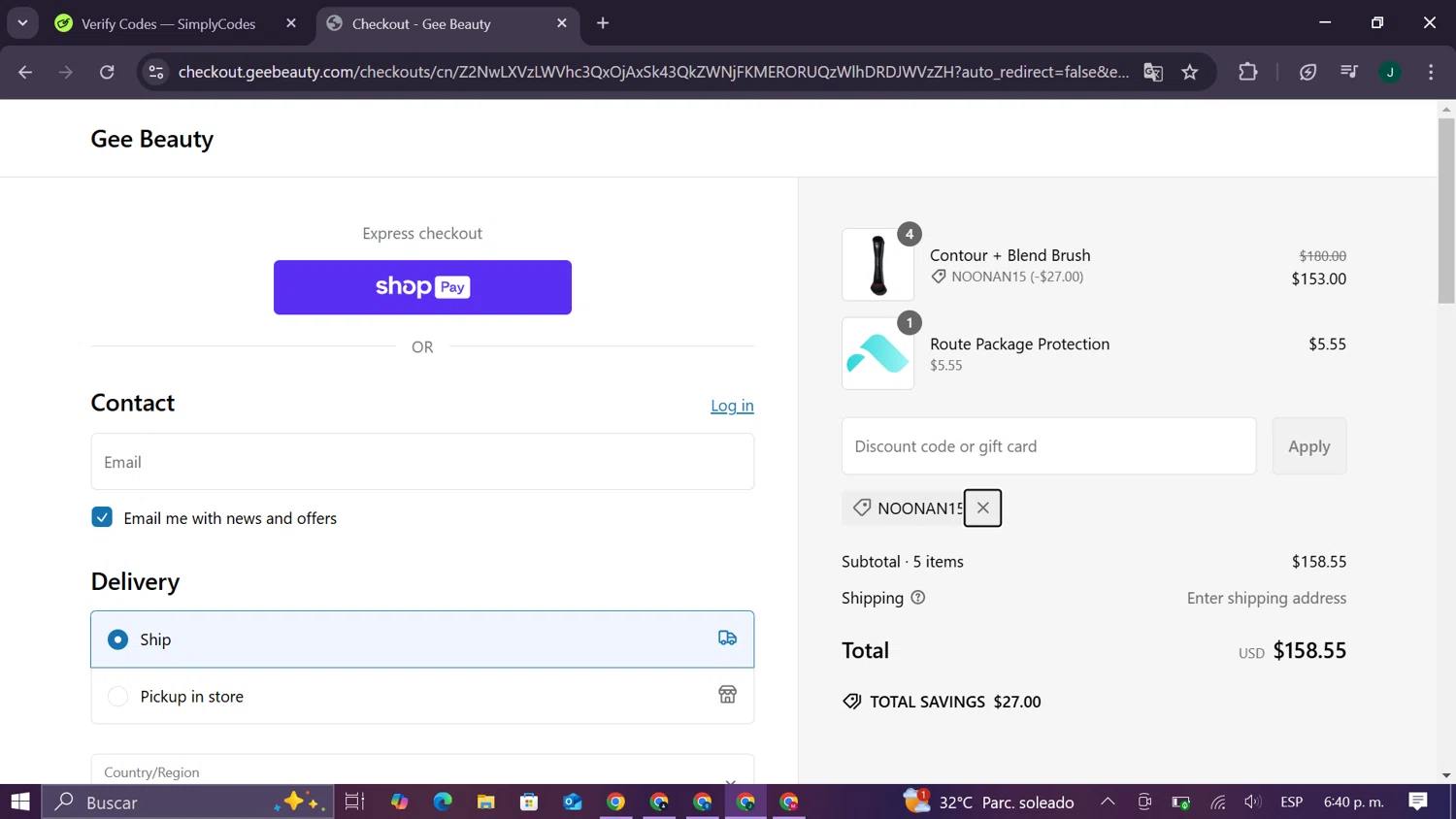Open Outlook from the taskbar
1456x819 pixels.
(x=573, y=802)
